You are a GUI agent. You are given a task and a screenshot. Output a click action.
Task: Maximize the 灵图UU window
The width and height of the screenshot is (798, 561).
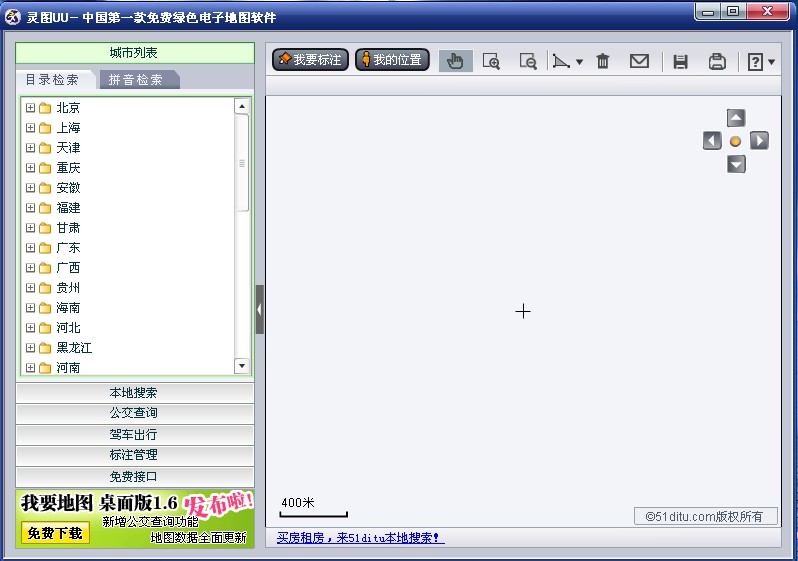click(733, 12)
